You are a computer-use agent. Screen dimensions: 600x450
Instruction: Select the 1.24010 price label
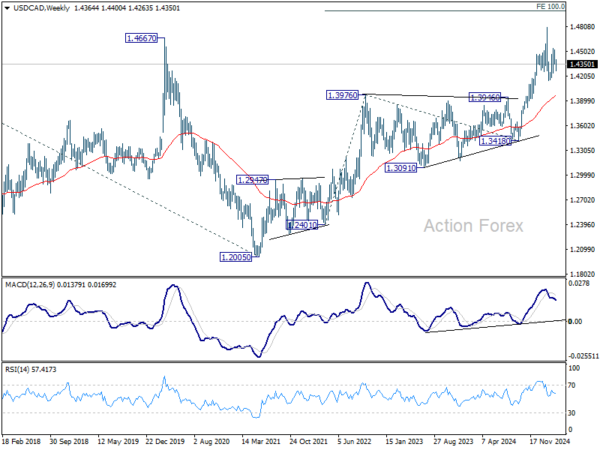tap(302, 225)
